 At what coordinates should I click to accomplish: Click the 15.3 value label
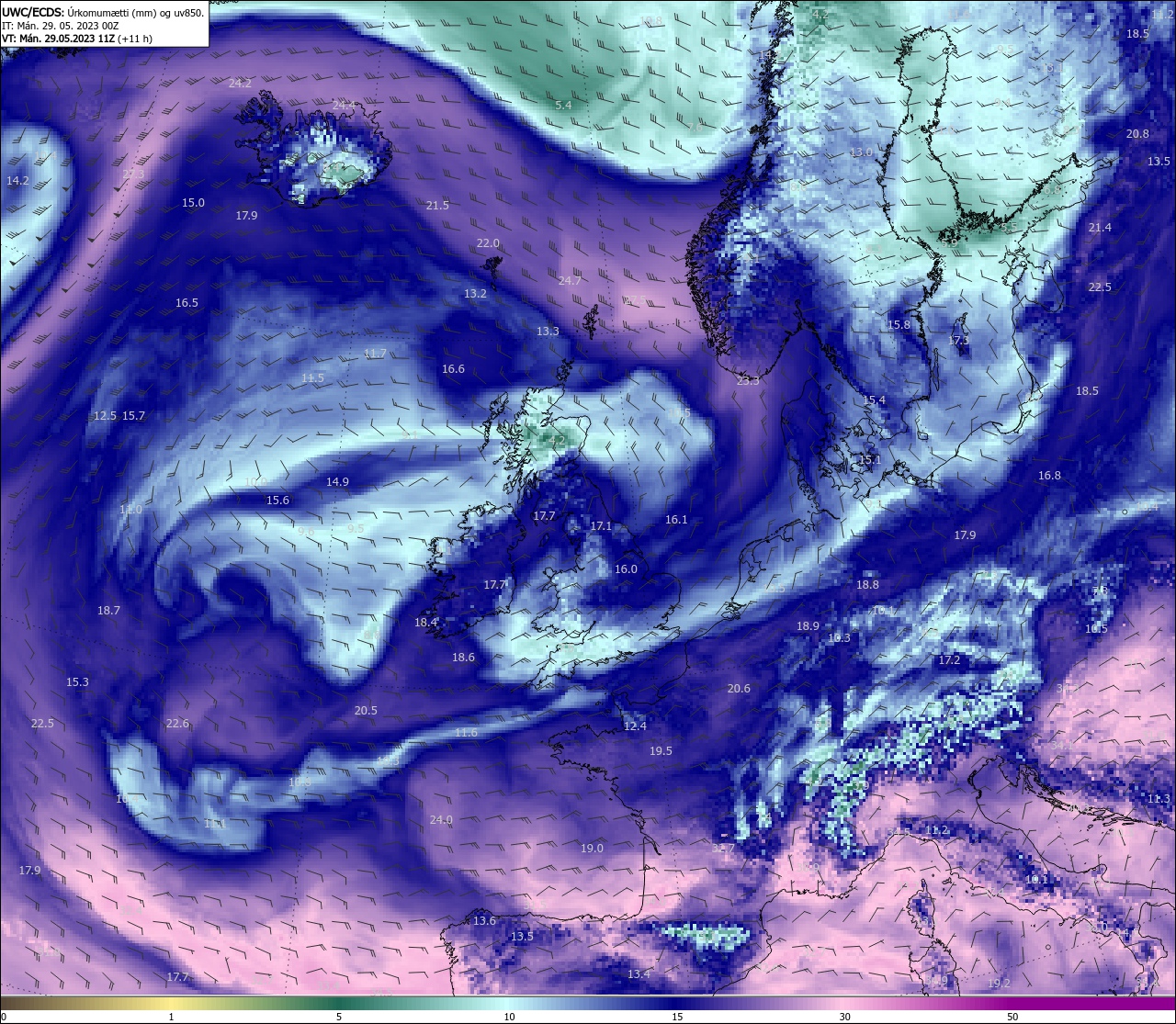click(77, 682)
